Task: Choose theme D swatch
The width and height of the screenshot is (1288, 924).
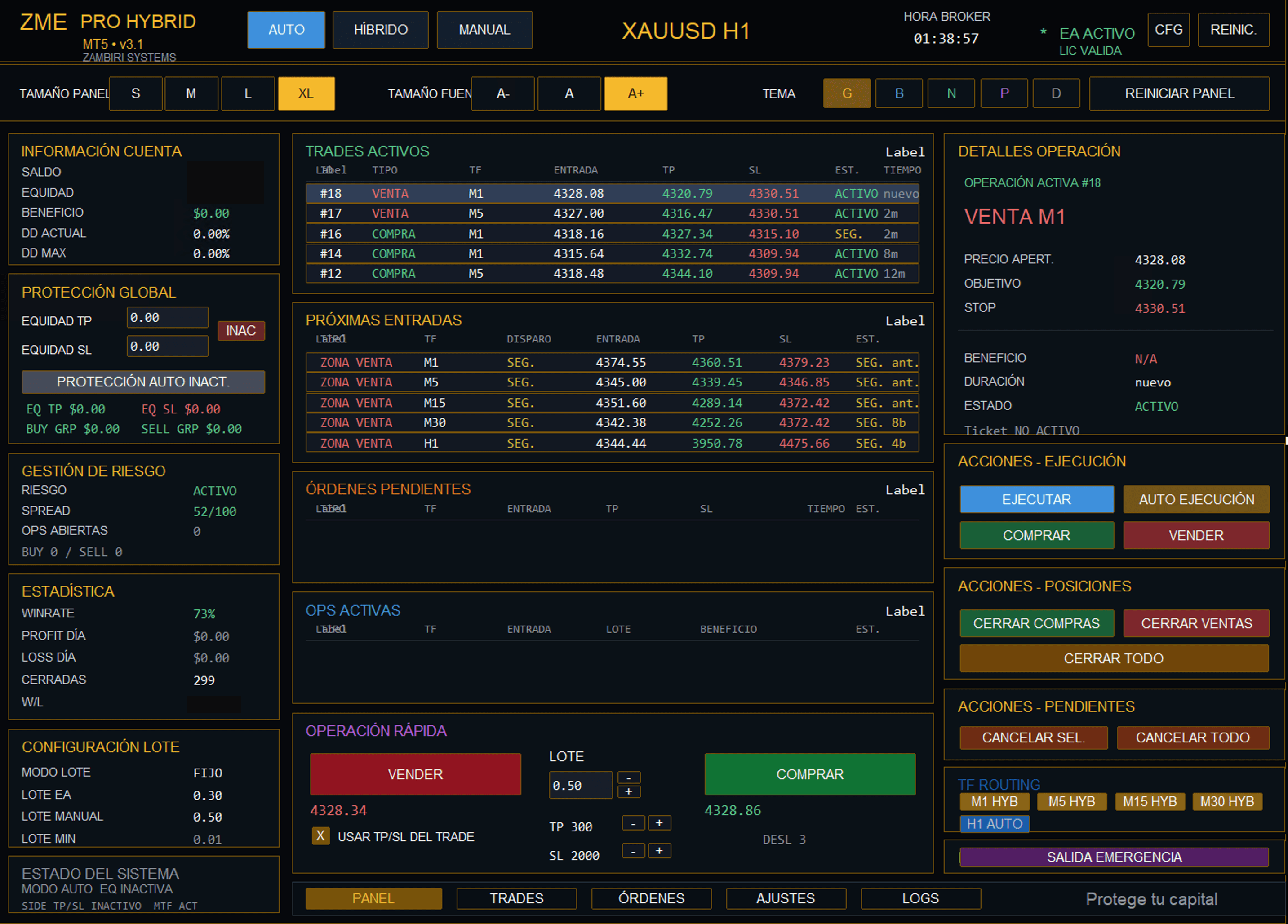Action: pos(1056,93)
